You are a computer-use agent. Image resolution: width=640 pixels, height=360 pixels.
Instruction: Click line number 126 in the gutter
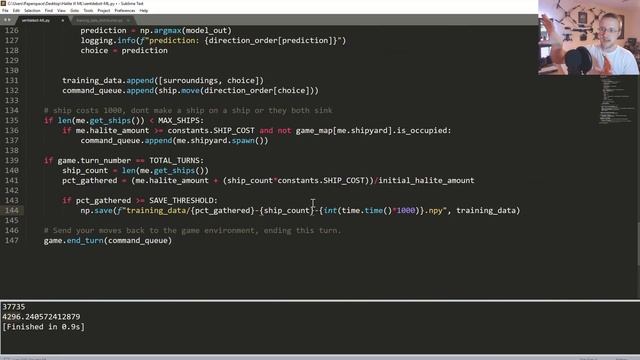(x=11, y=31)
